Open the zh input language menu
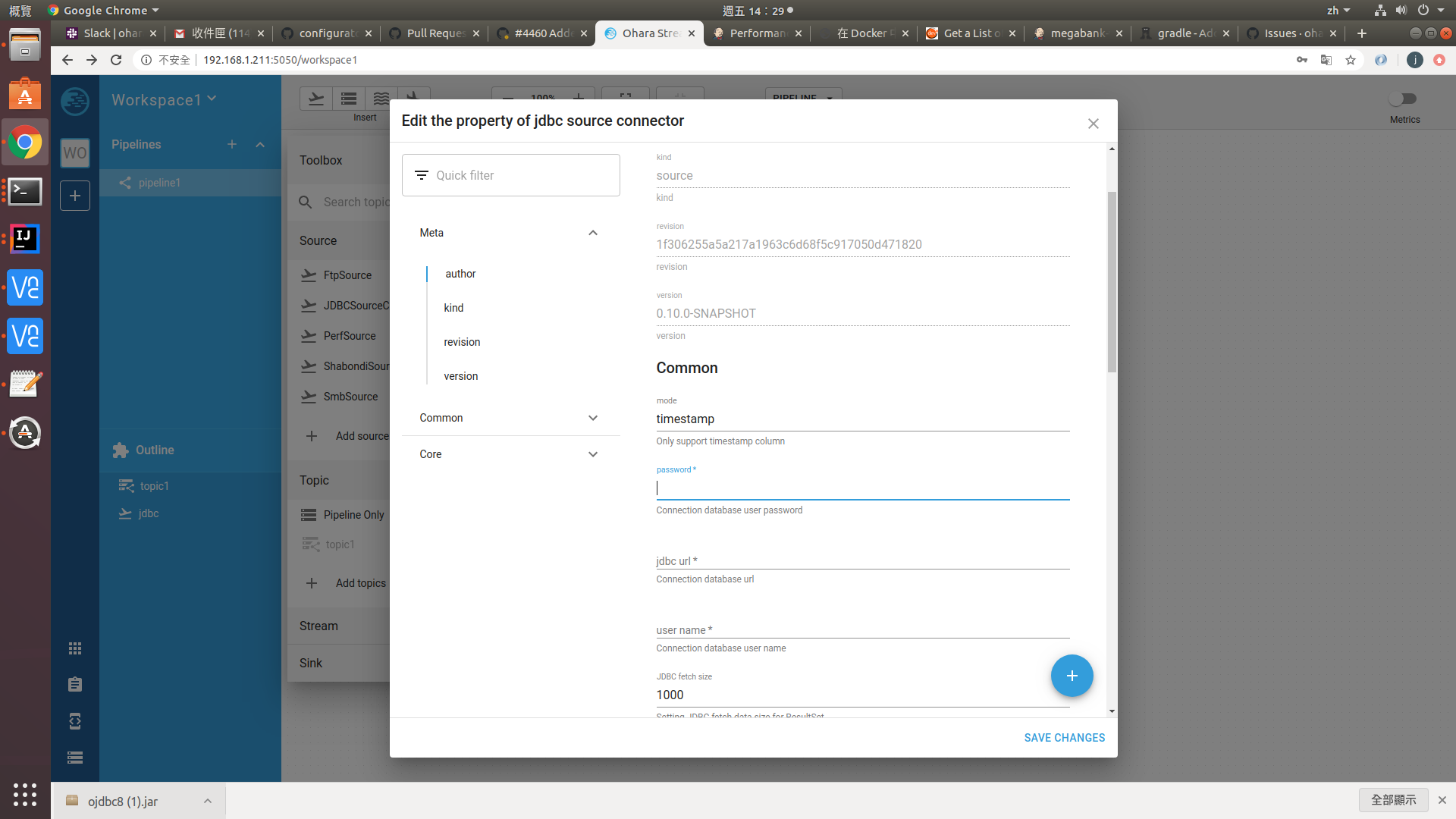 tap(1338, 11)
